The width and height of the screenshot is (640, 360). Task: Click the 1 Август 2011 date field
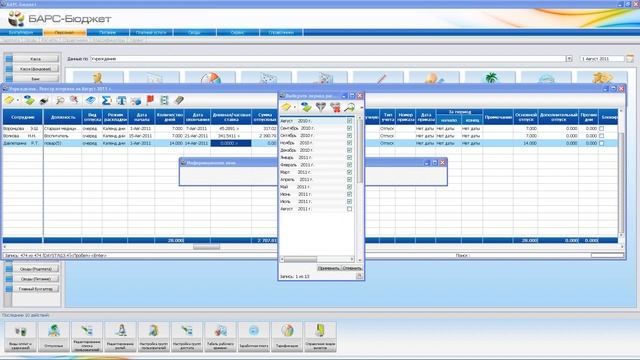[x=602, y=59]
